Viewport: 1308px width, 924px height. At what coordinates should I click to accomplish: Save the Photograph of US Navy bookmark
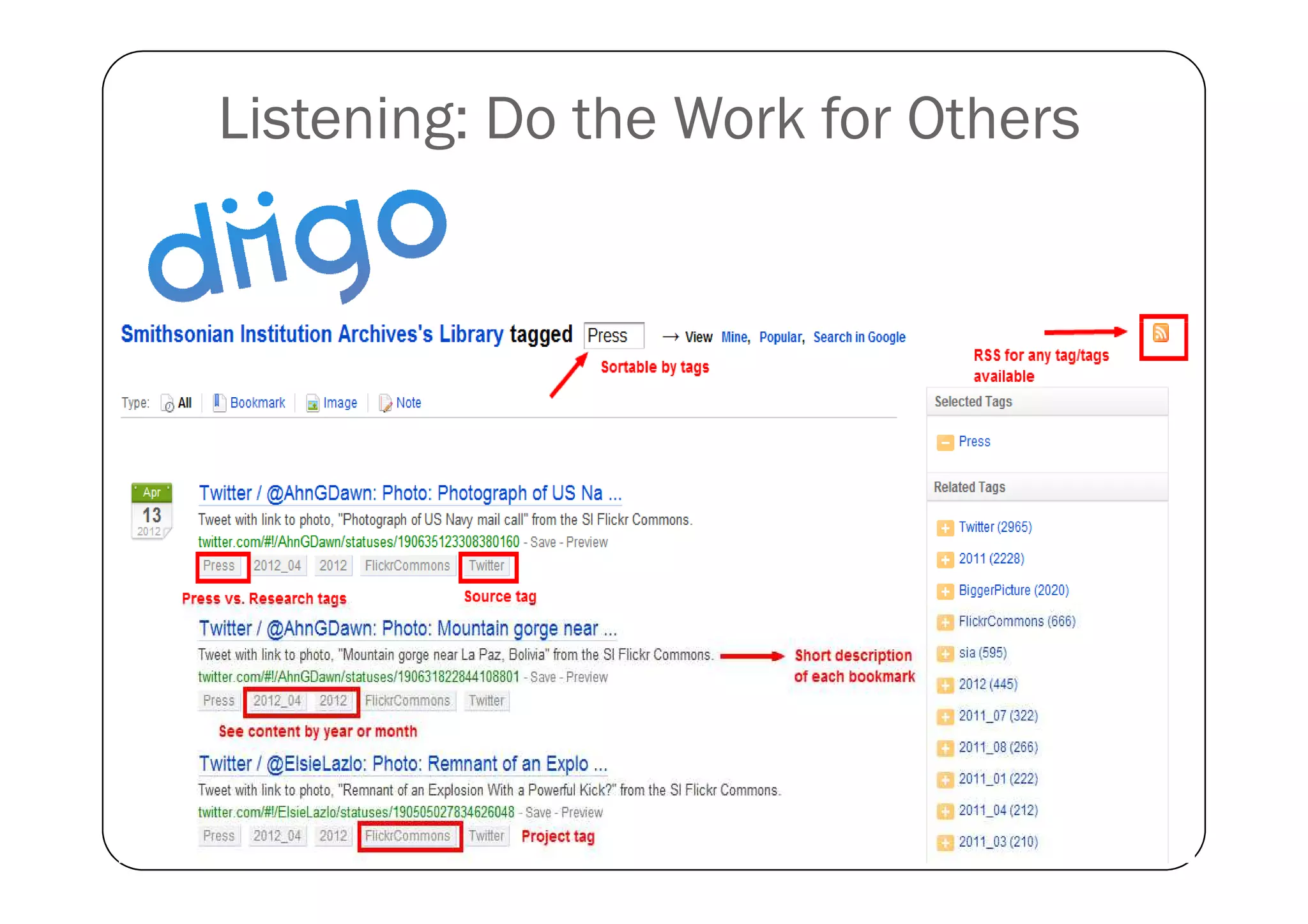click(x=543, y=542)
